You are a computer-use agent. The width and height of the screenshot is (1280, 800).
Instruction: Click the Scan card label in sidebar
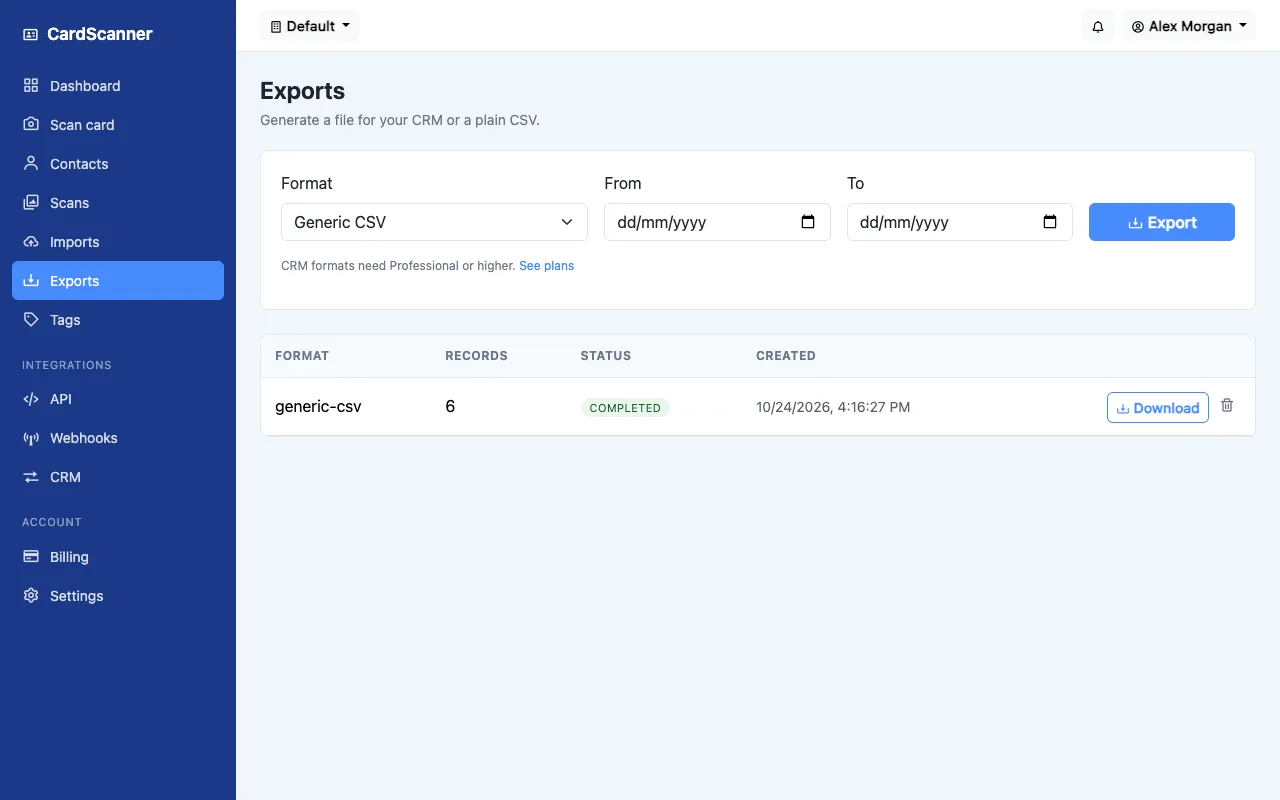[x=82, y=125]
